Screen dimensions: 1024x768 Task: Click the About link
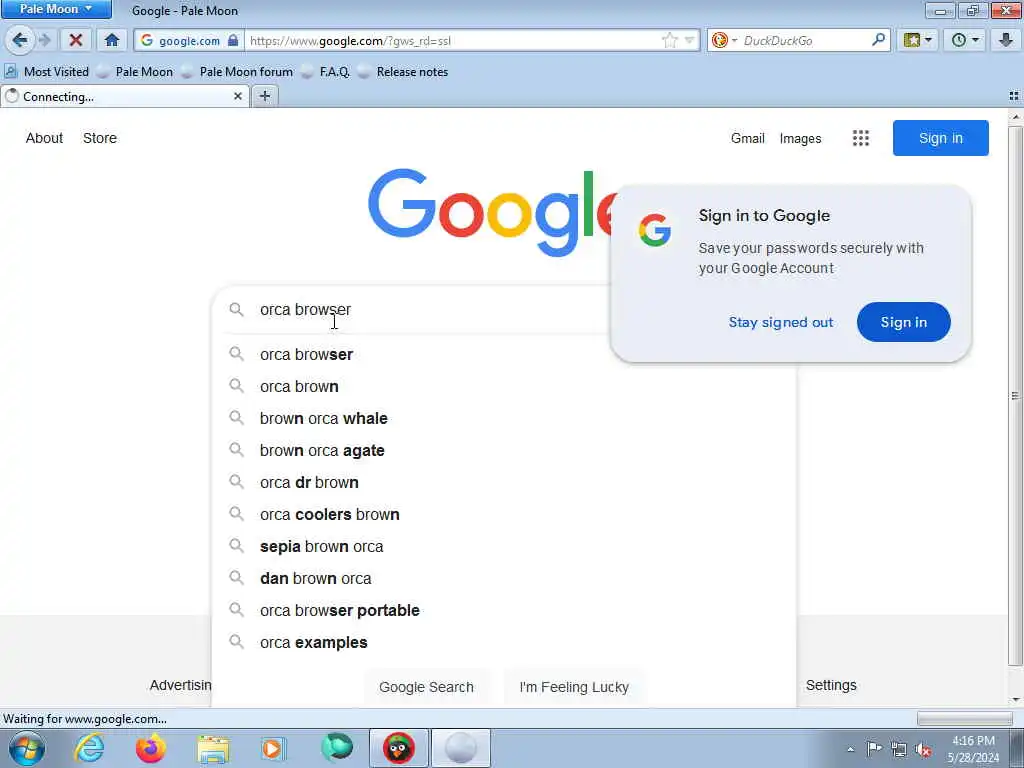44,138
